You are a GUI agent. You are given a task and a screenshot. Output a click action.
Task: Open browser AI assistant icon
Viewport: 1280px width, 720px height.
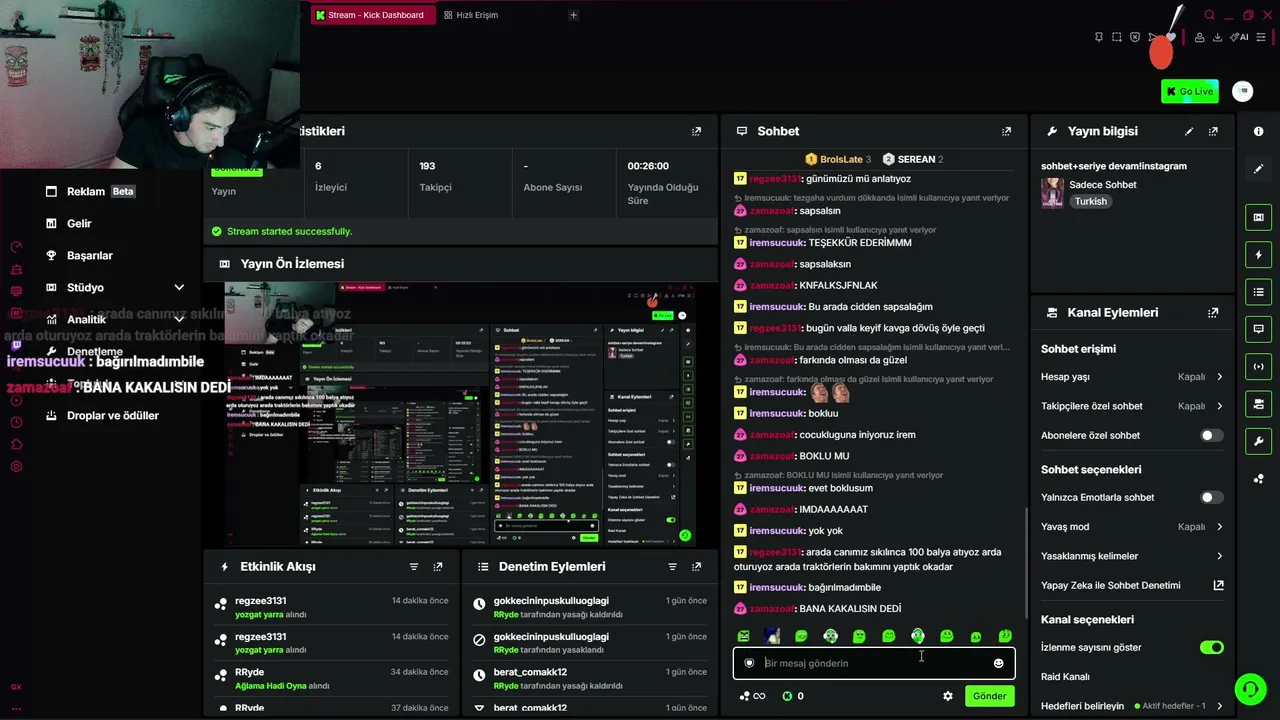[x=1241, y=37]
